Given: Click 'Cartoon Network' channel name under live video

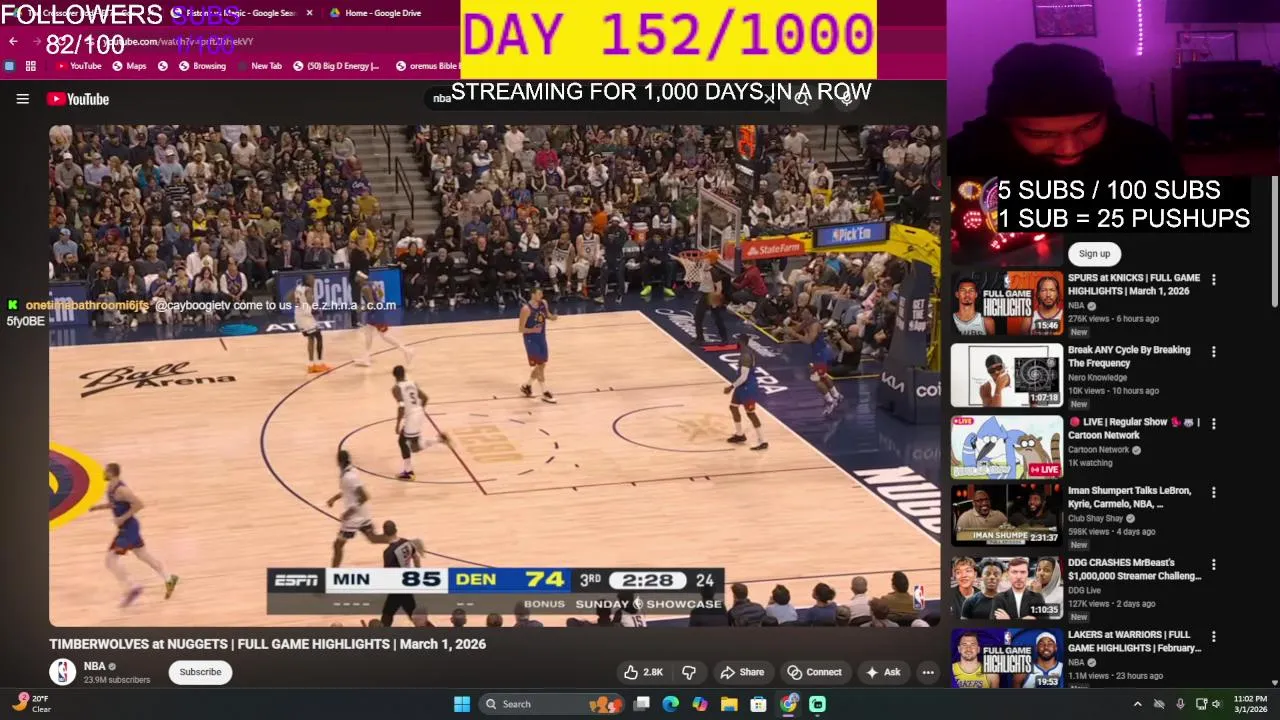Looking at the screenshot, I should tap(1098, 450).
